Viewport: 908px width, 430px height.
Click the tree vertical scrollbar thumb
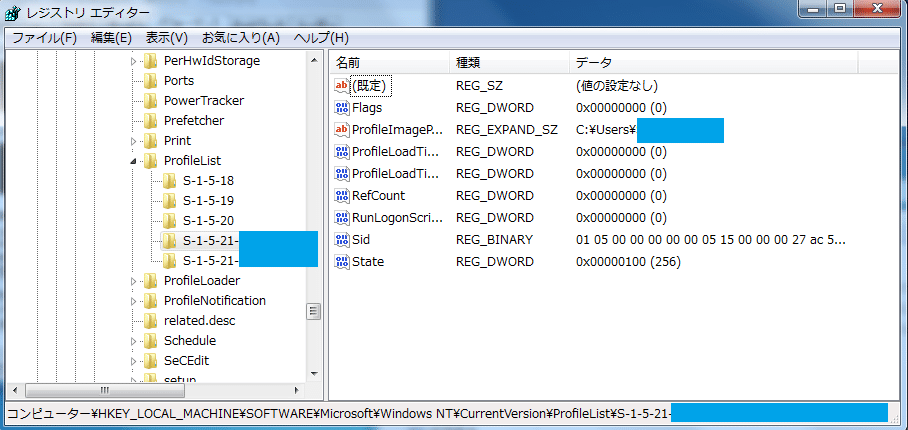point(314,311)
